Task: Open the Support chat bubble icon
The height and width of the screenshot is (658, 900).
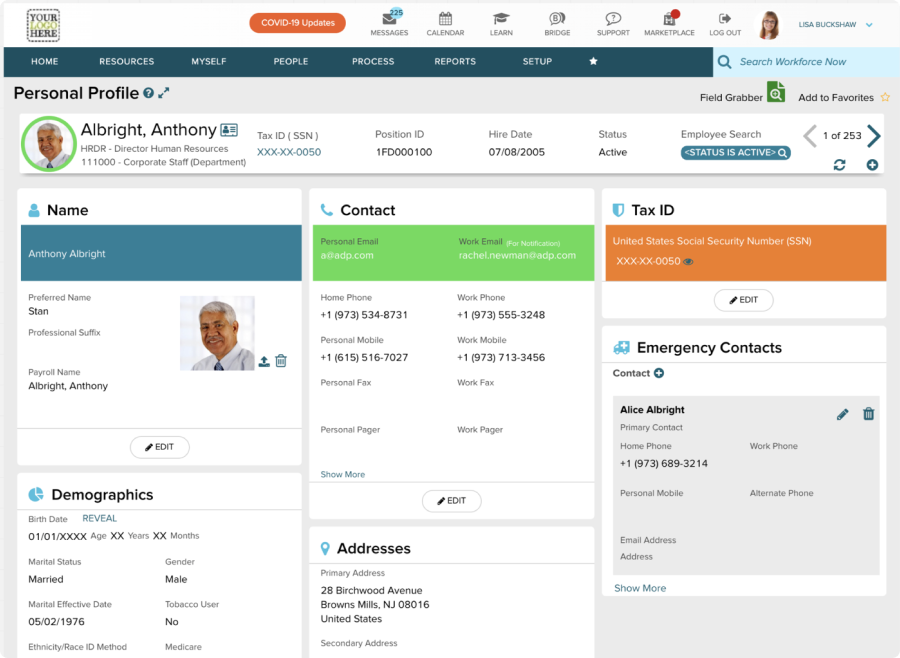Action: (x=613, y=19)
